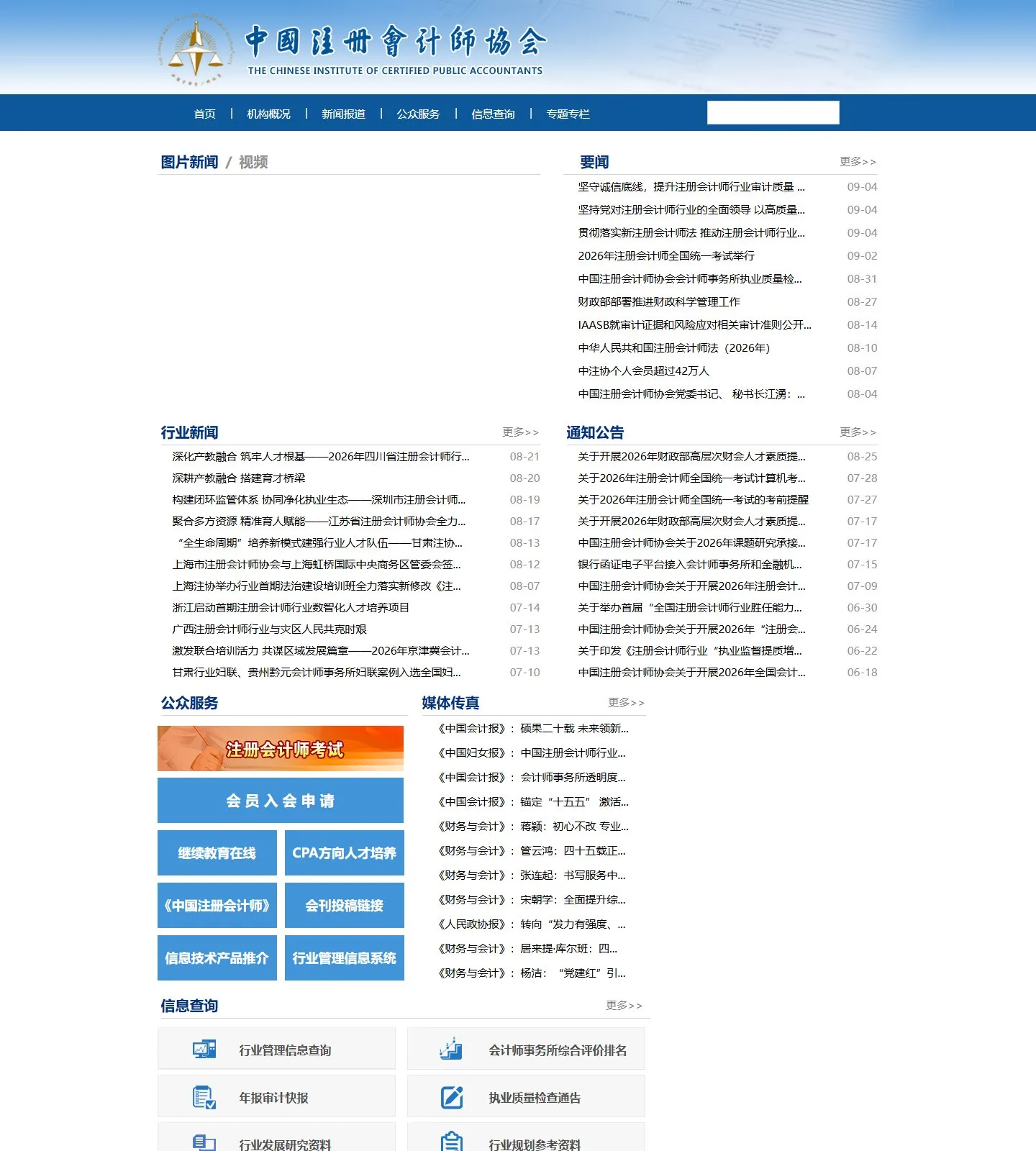Click the search input box
The image size is (1036, 1151).
click(773, 113)
